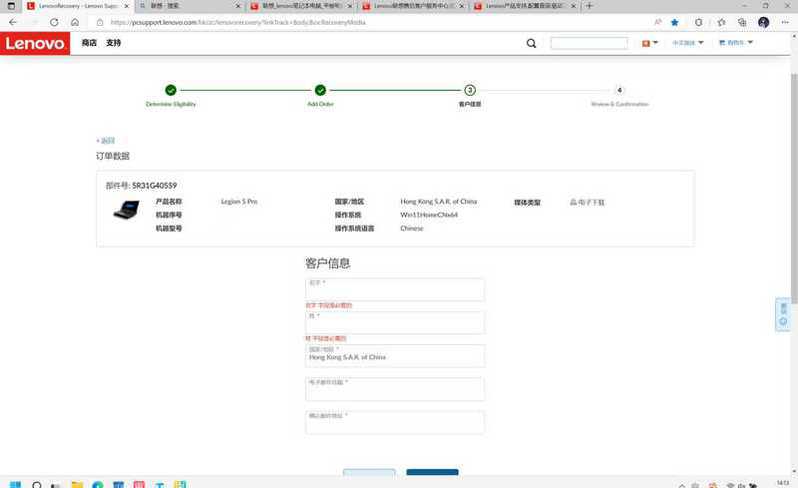
Task: Click the browser extensions icon
Action: 698,22
